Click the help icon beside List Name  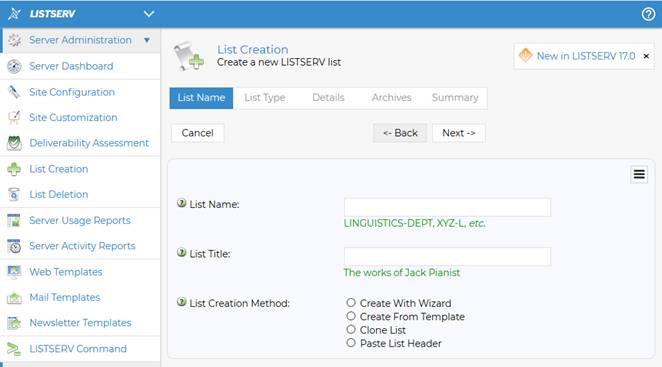[x=182, y=203]
